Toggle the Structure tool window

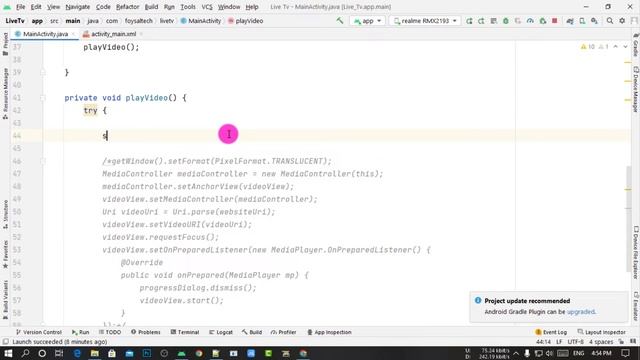pyautogui.click(x=5, y=214)
